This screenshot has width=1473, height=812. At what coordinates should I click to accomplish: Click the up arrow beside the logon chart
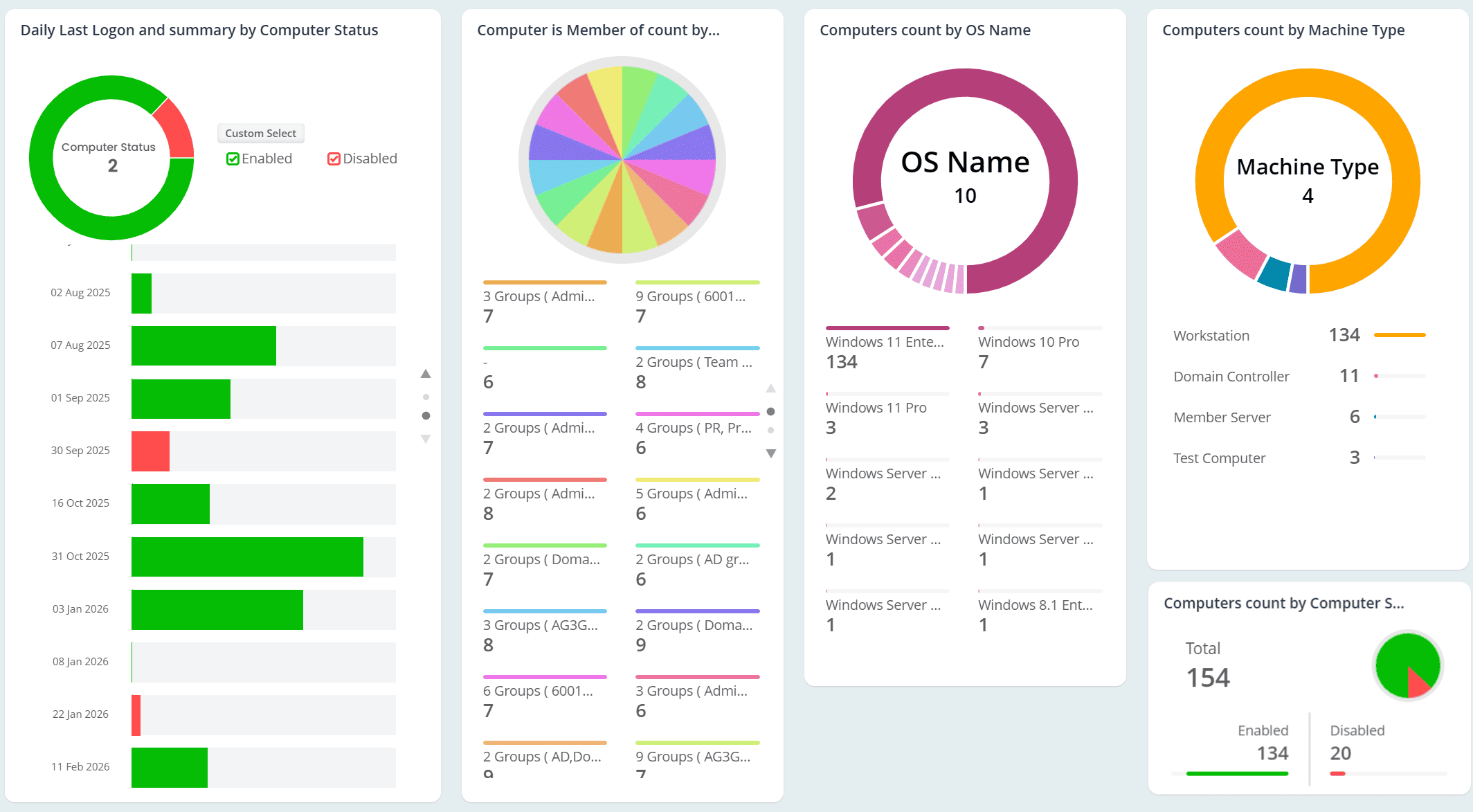click(426, 374)
